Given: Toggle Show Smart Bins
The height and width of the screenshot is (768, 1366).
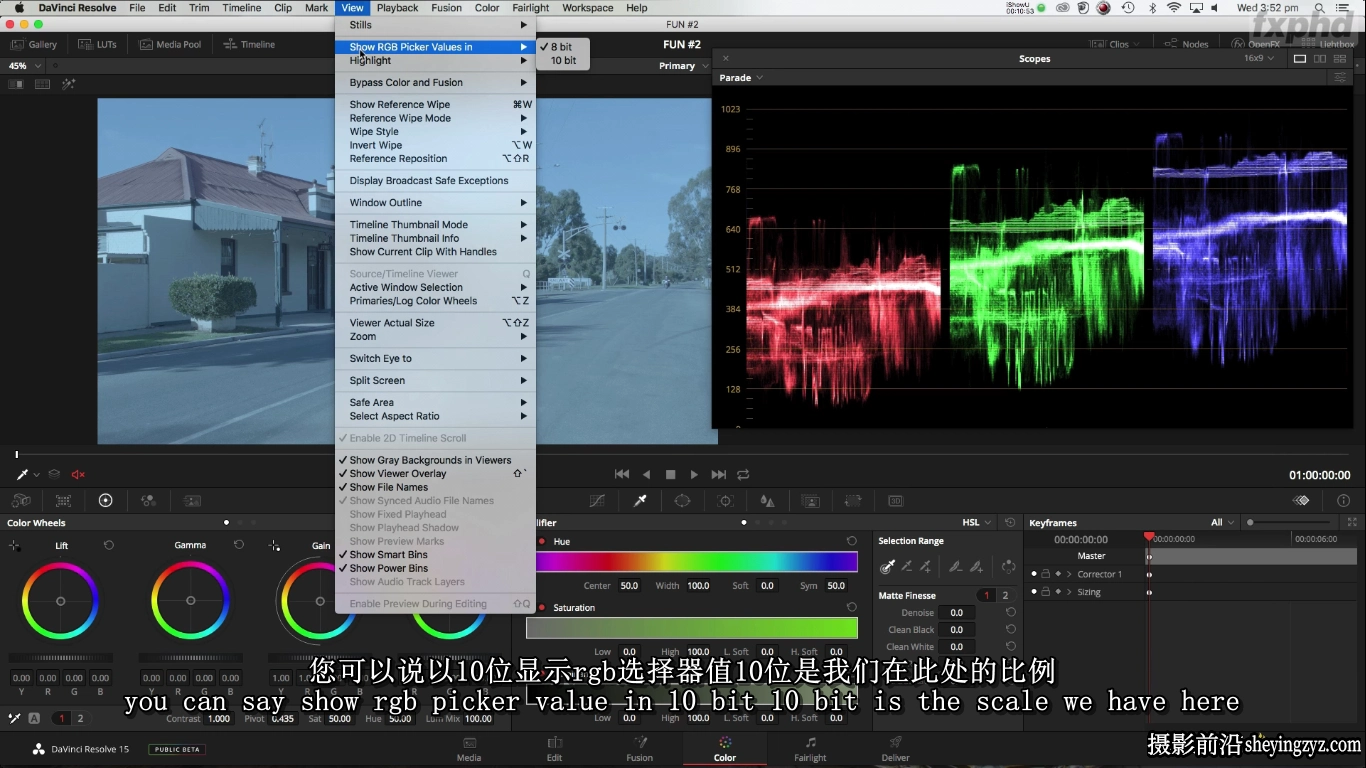Looking at the screenshot, I should (435, 554).
